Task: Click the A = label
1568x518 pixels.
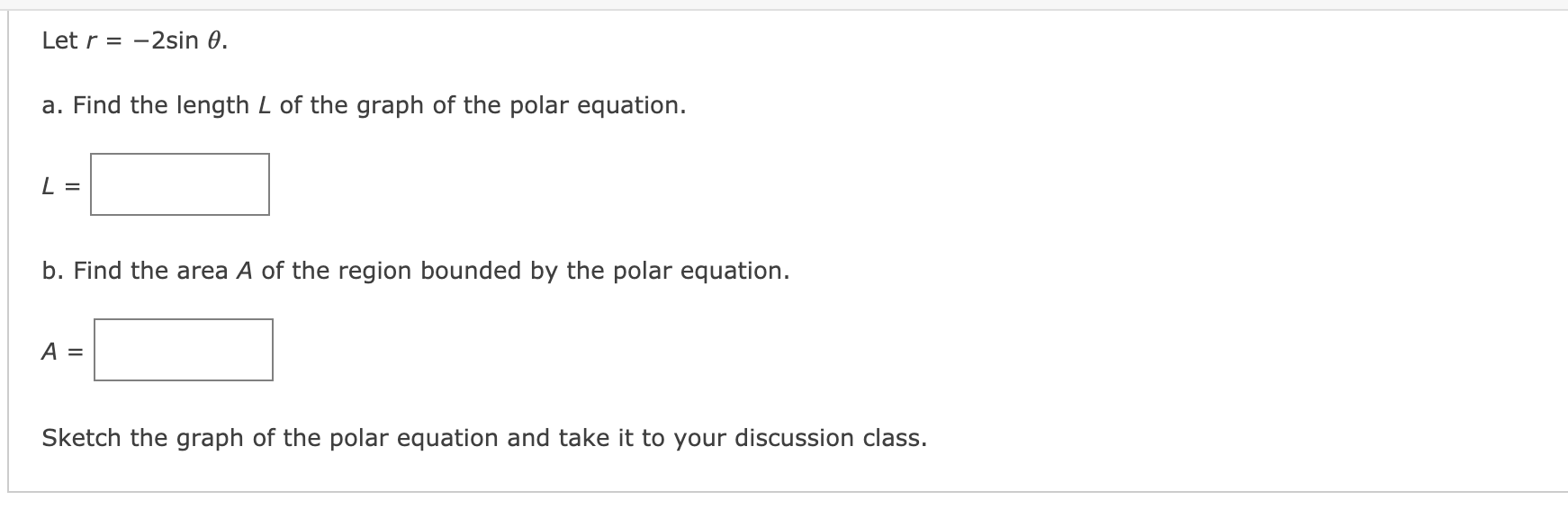Action: click(x=61, y=353)
